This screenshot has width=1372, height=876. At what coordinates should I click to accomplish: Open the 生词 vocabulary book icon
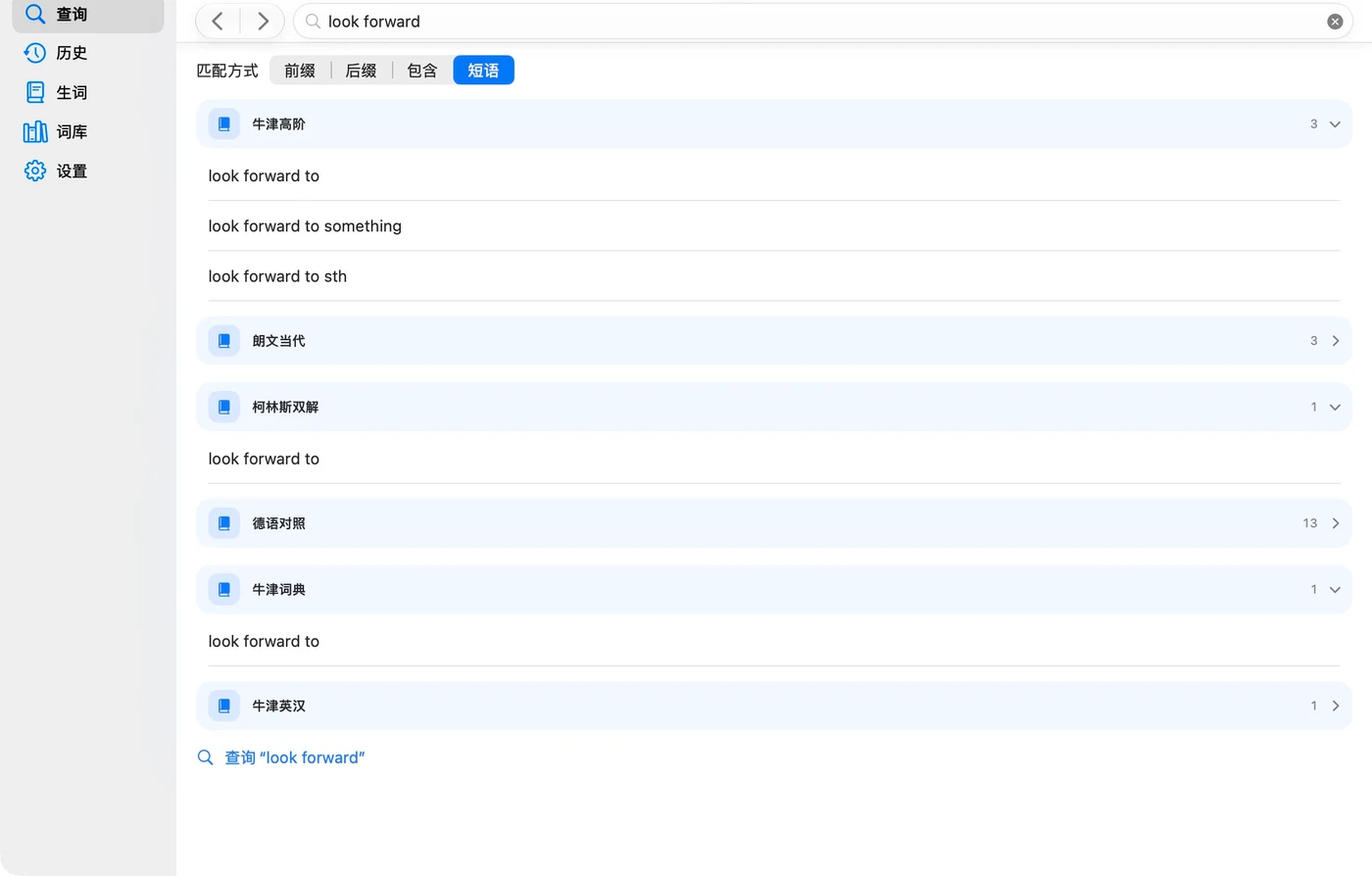click(x=35, y=92)
